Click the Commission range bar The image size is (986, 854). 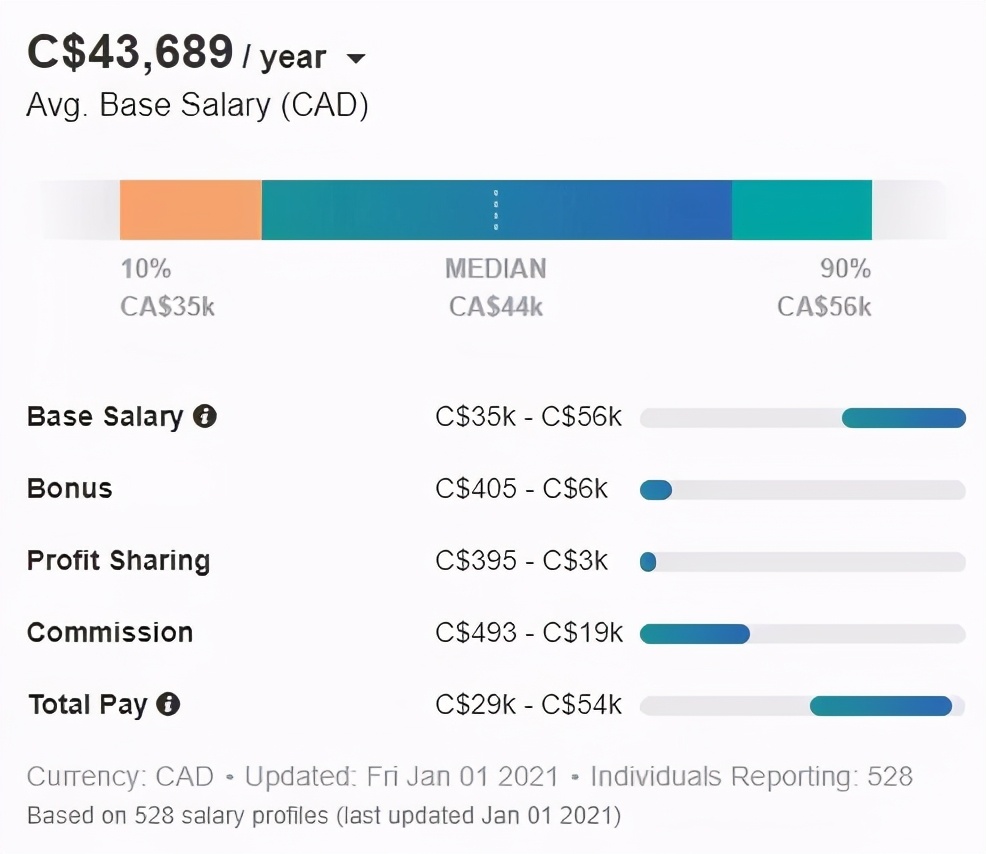[803, 634]
